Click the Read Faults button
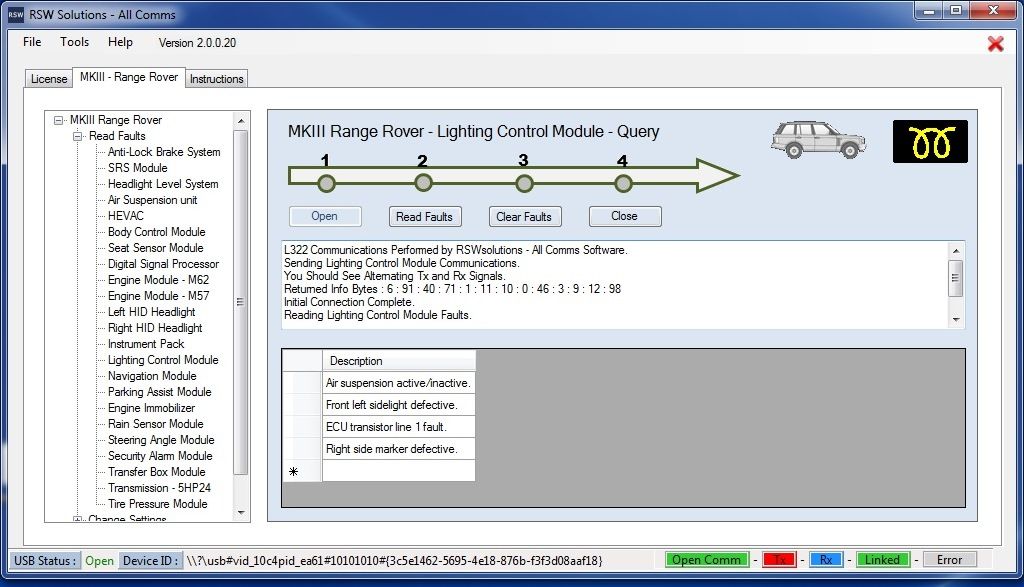 click(x=424, y=216)
